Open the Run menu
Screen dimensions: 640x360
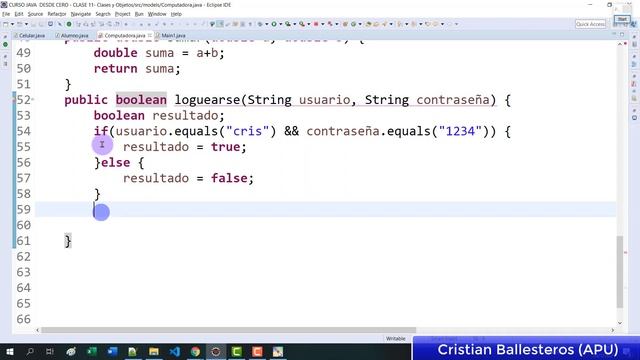[139, 14]
